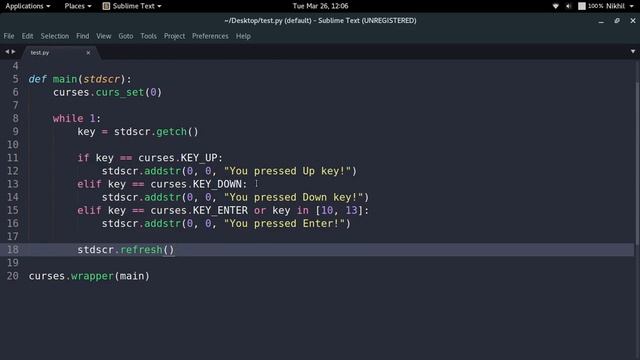
Task: Open the File menu
Action: click(x=9, y=36)
